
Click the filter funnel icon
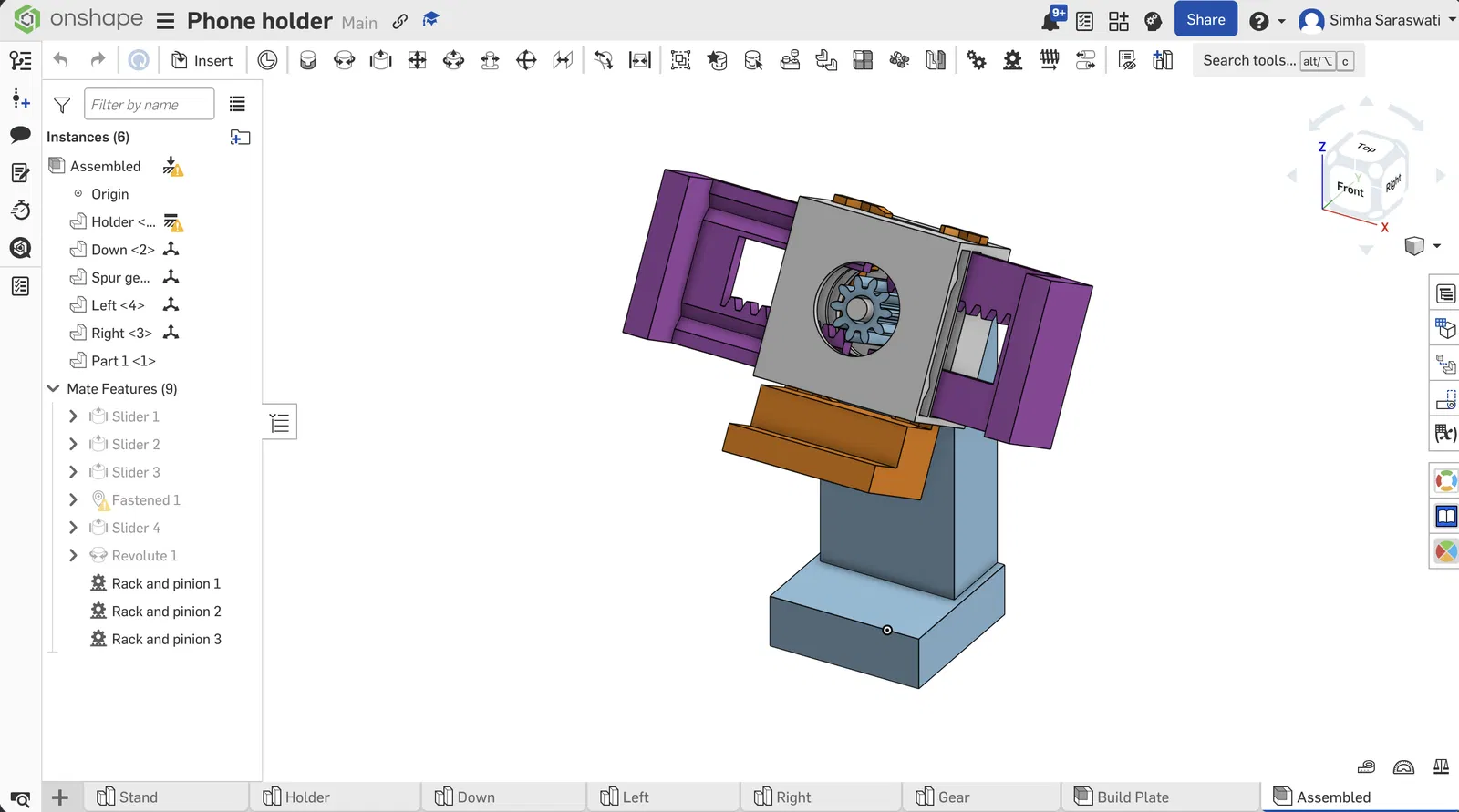(x=62, y=105)
